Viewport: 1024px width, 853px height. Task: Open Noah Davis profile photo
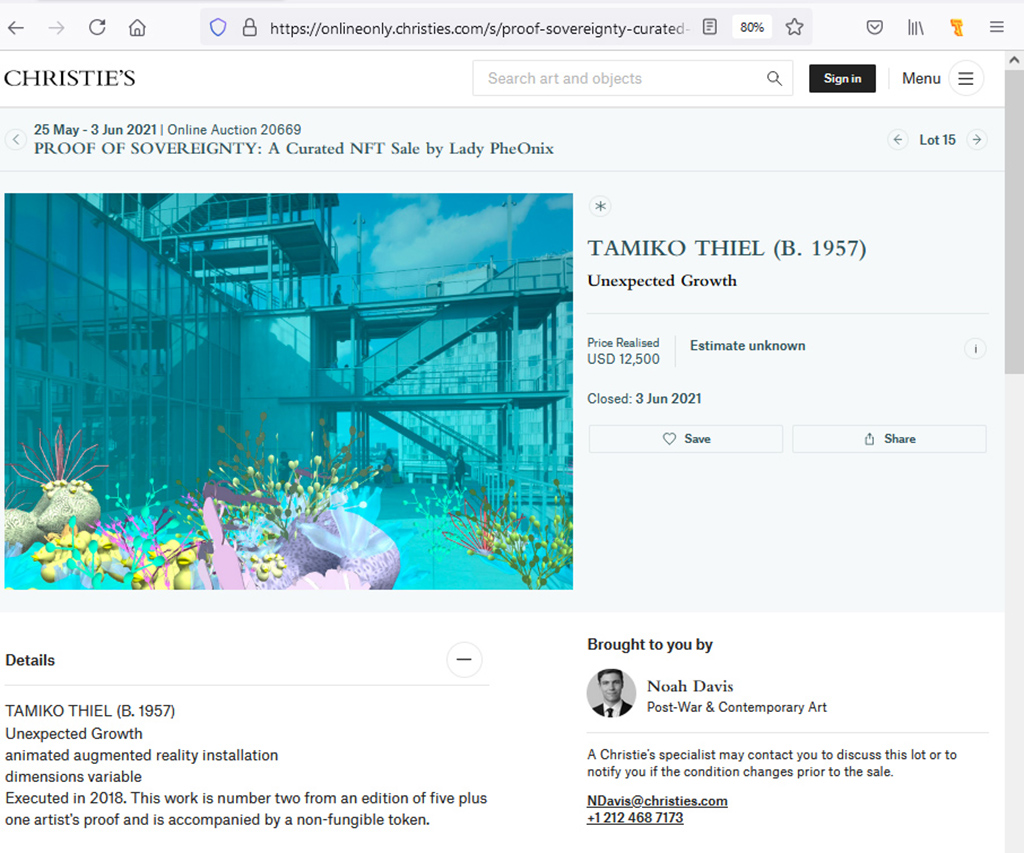(x=611, y=693)
